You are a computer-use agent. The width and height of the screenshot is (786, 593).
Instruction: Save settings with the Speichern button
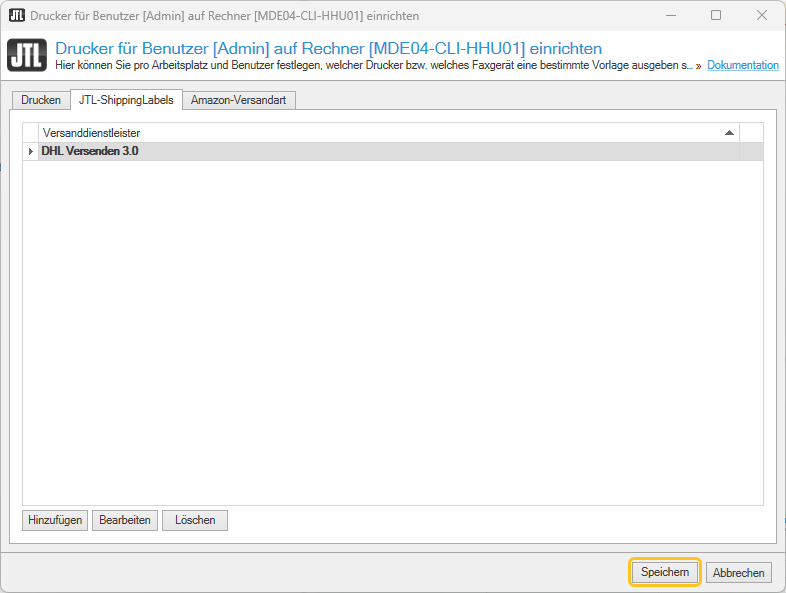(x=665, y=572)
